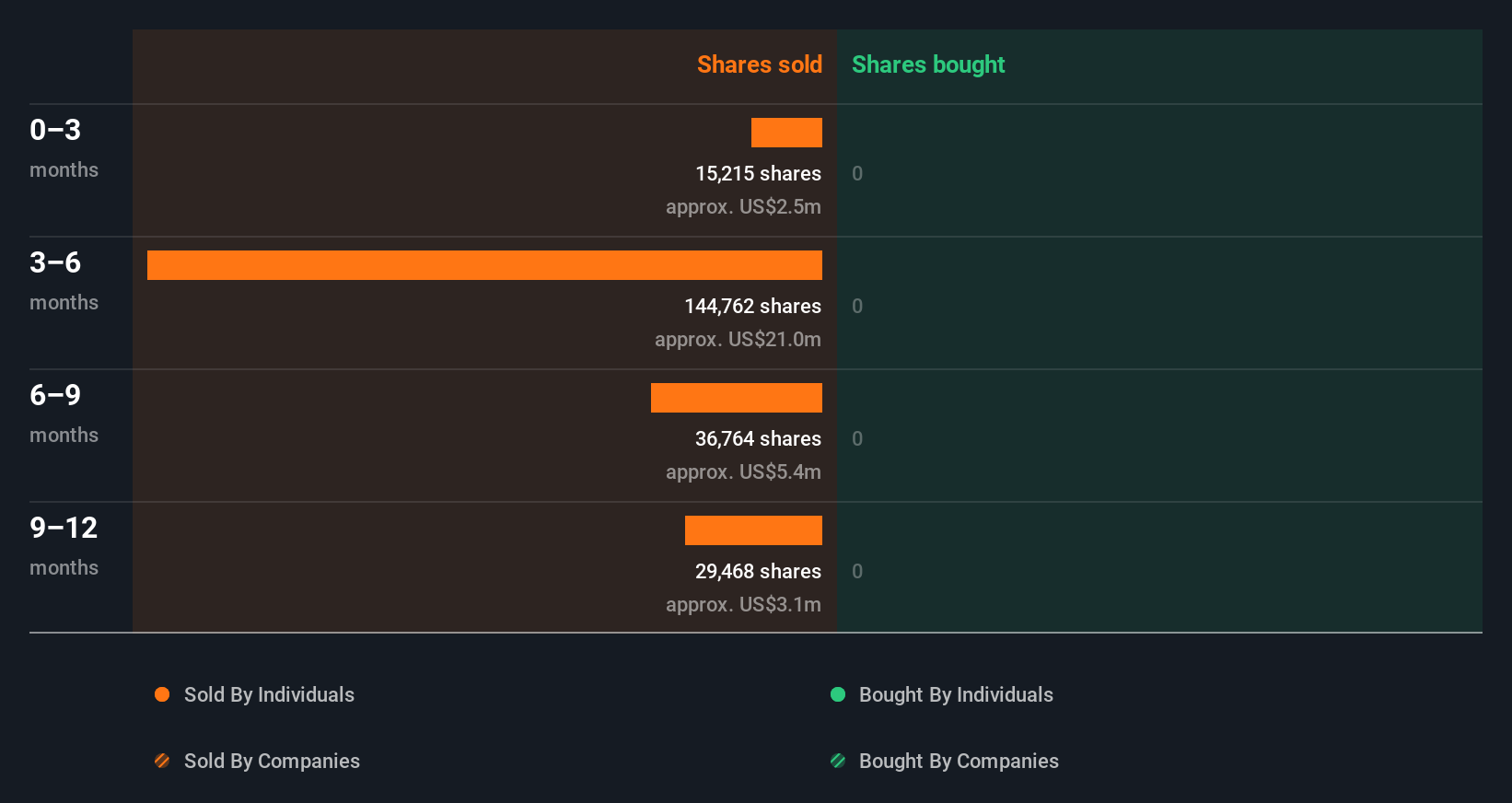Click the 36,764 shares value
Viewport: 1512px width, 803px height.
pyautogui.click(x=758, y=438)
